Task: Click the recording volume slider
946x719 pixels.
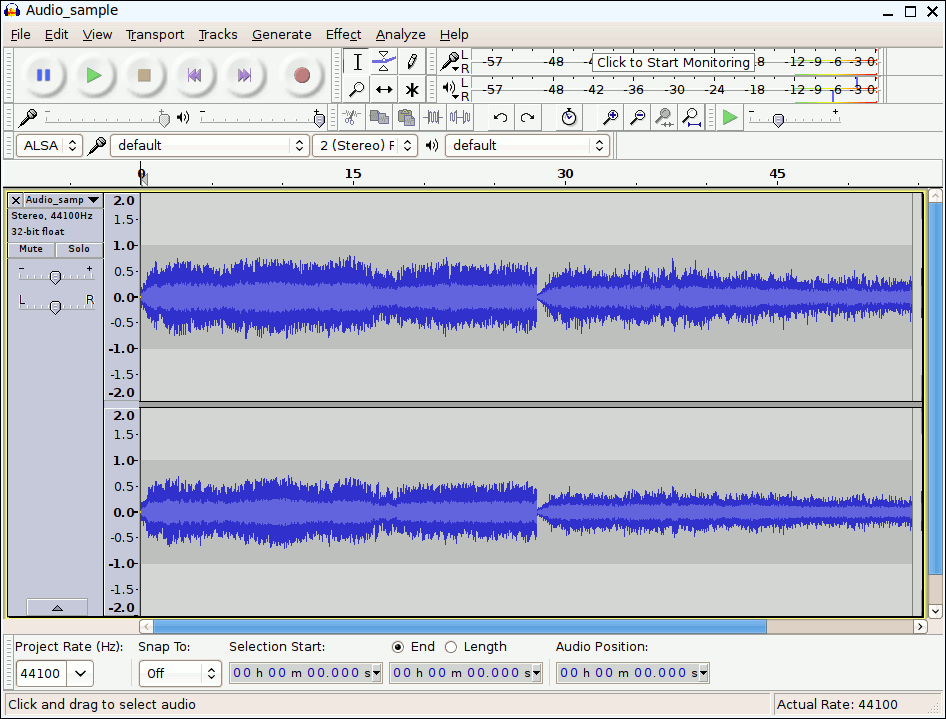Action: tap(107, 117)
